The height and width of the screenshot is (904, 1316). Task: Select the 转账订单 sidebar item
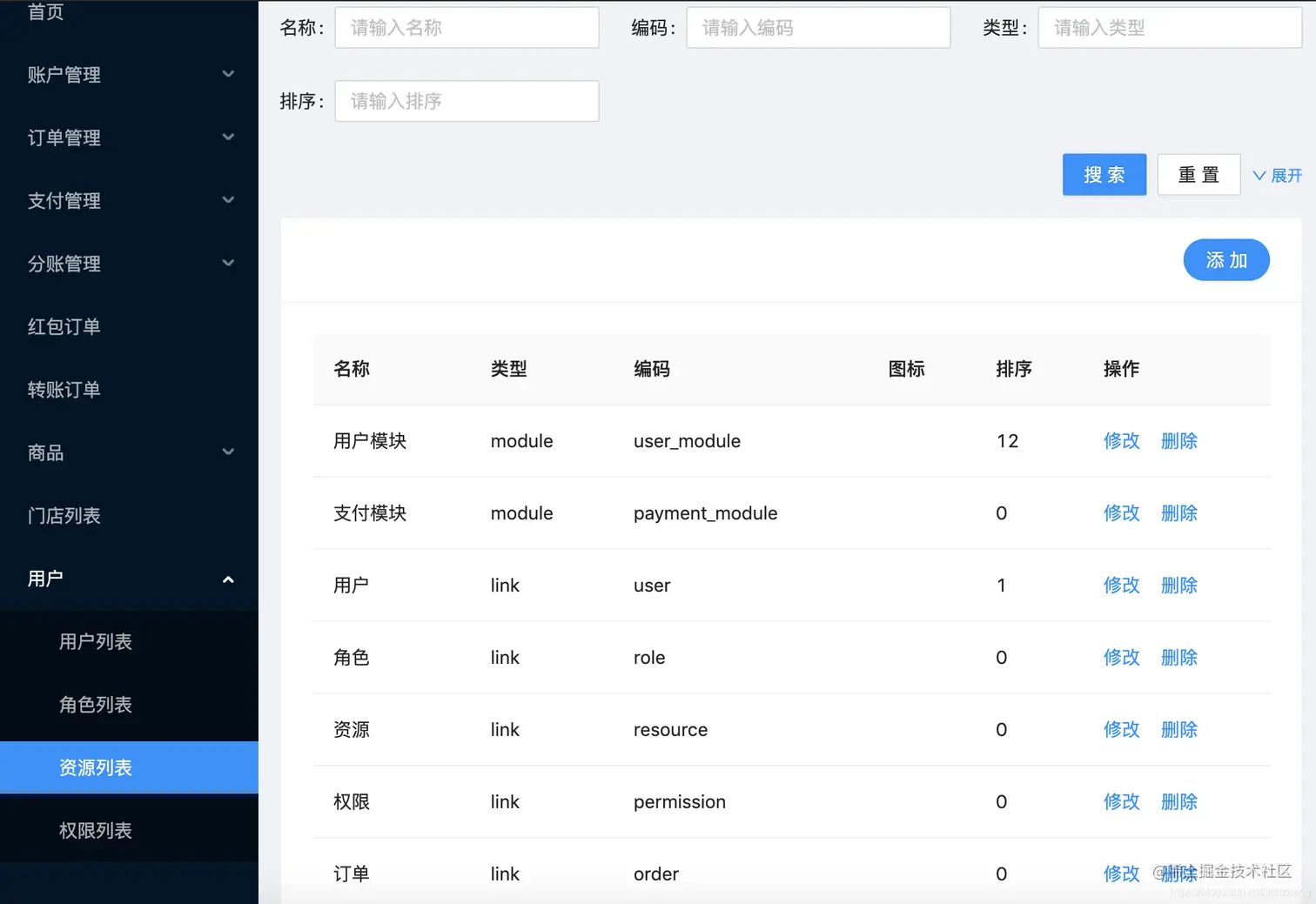coord(62,390)
